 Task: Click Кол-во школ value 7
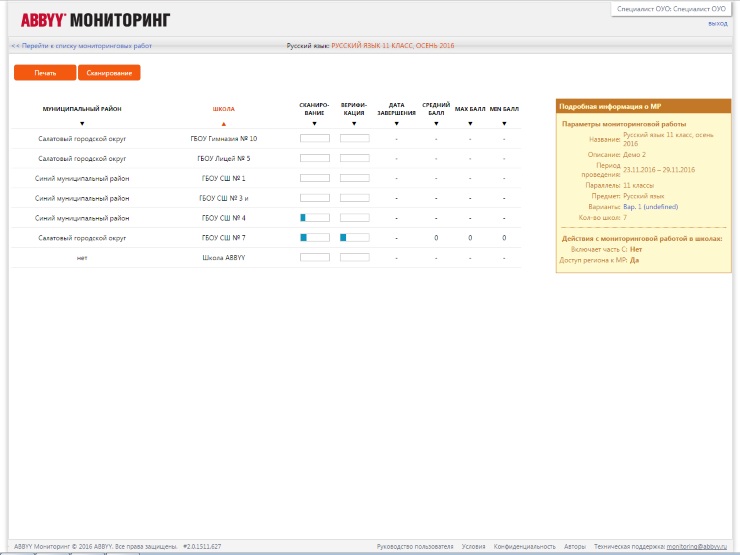(625, 218)
